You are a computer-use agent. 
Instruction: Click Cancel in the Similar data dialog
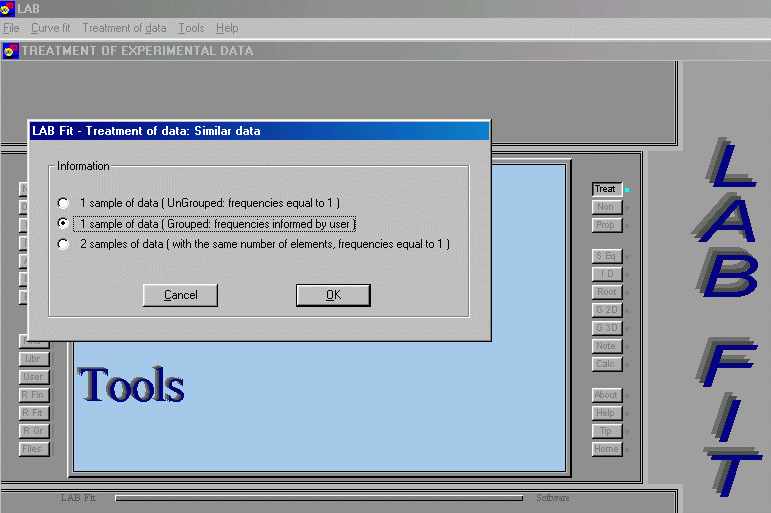[x=180, y=295]
